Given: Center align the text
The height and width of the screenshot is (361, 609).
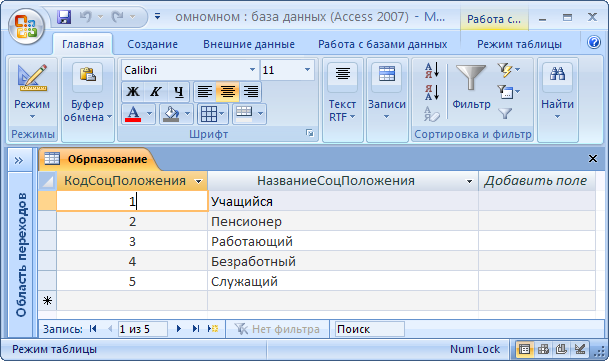Looking at the screenshot, I should [228, 92].
